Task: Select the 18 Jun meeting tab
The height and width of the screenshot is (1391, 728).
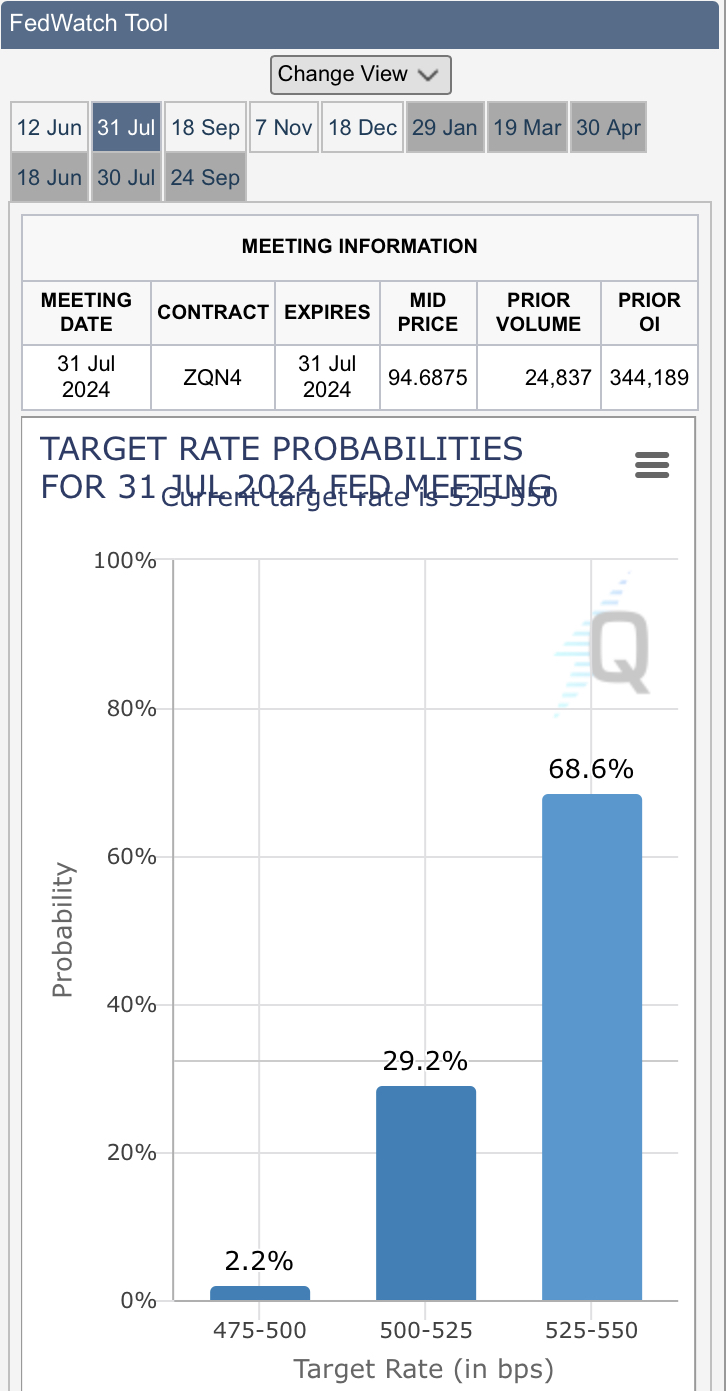Action: 49,177
